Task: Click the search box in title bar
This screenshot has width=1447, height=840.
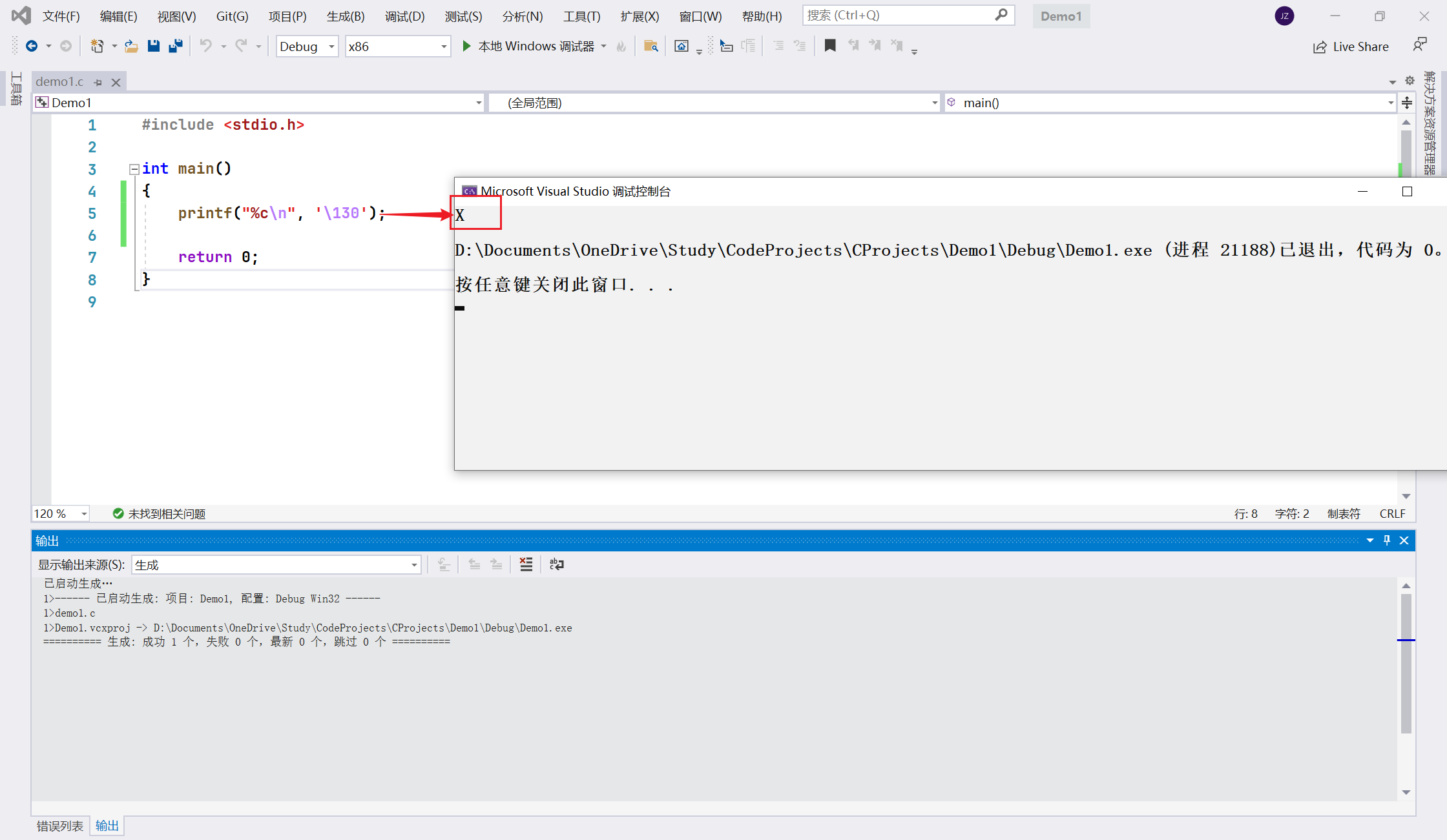Action: point(899,15)
